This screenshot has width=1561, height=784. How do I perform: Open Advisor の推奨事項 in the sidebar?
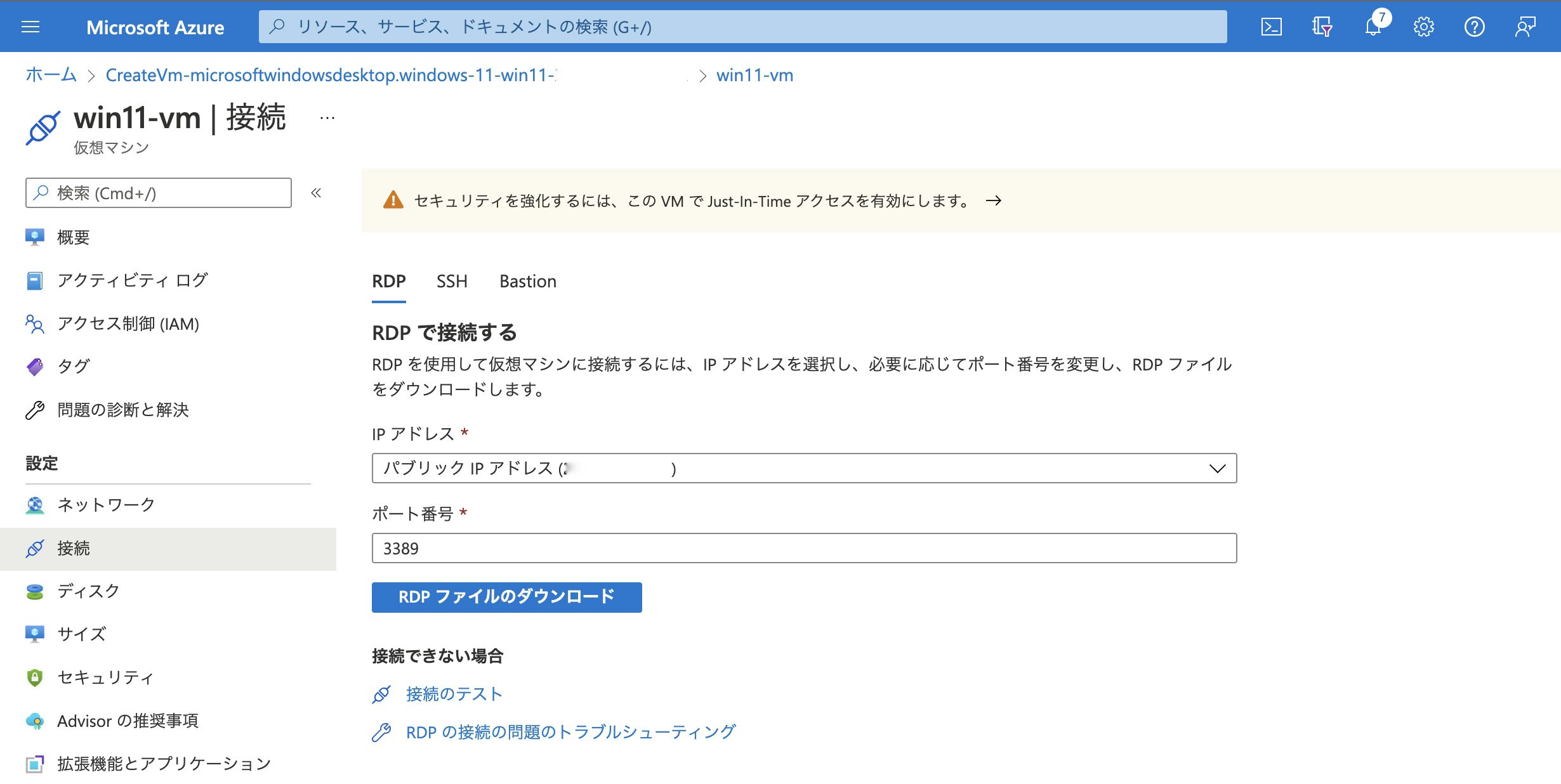click(127, 721)
